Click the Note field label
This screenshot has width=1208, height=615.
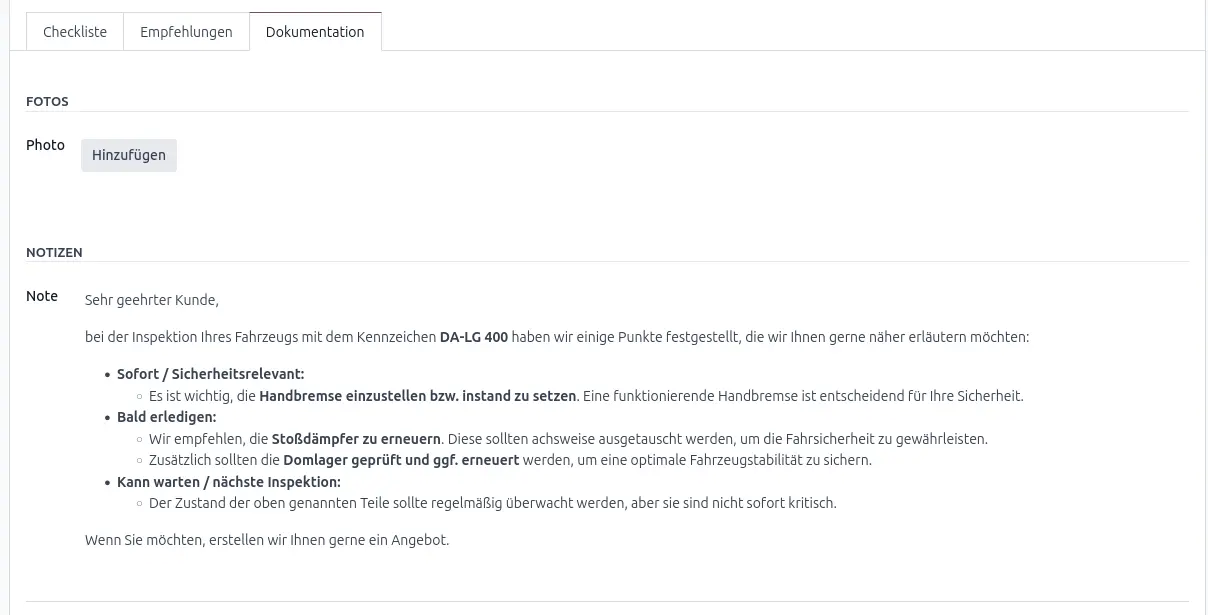(x=42, y=296)
